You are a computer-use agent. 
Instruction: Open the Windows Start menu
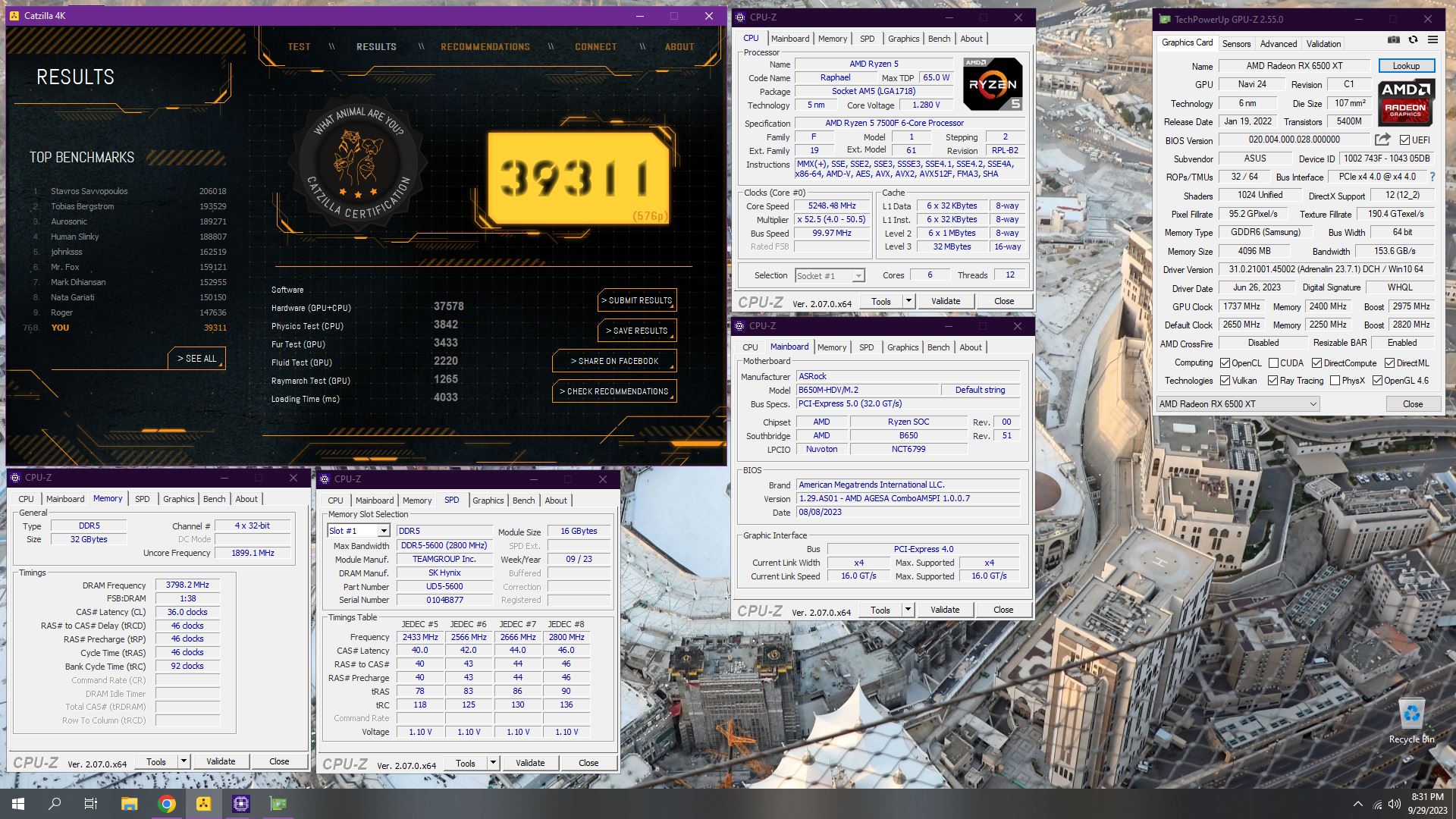(x=18, y=804)
